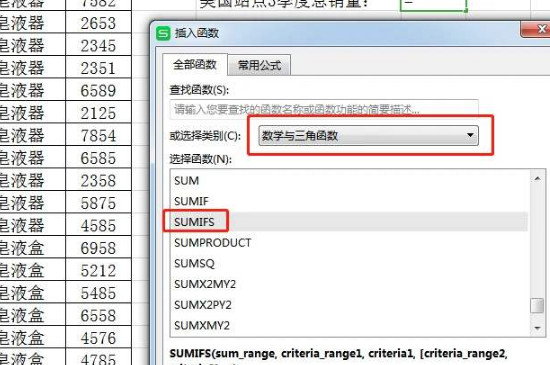Screen dimensions: 550x365
Task: Select spreadsheet cell with value 7854
Action: 98,135
